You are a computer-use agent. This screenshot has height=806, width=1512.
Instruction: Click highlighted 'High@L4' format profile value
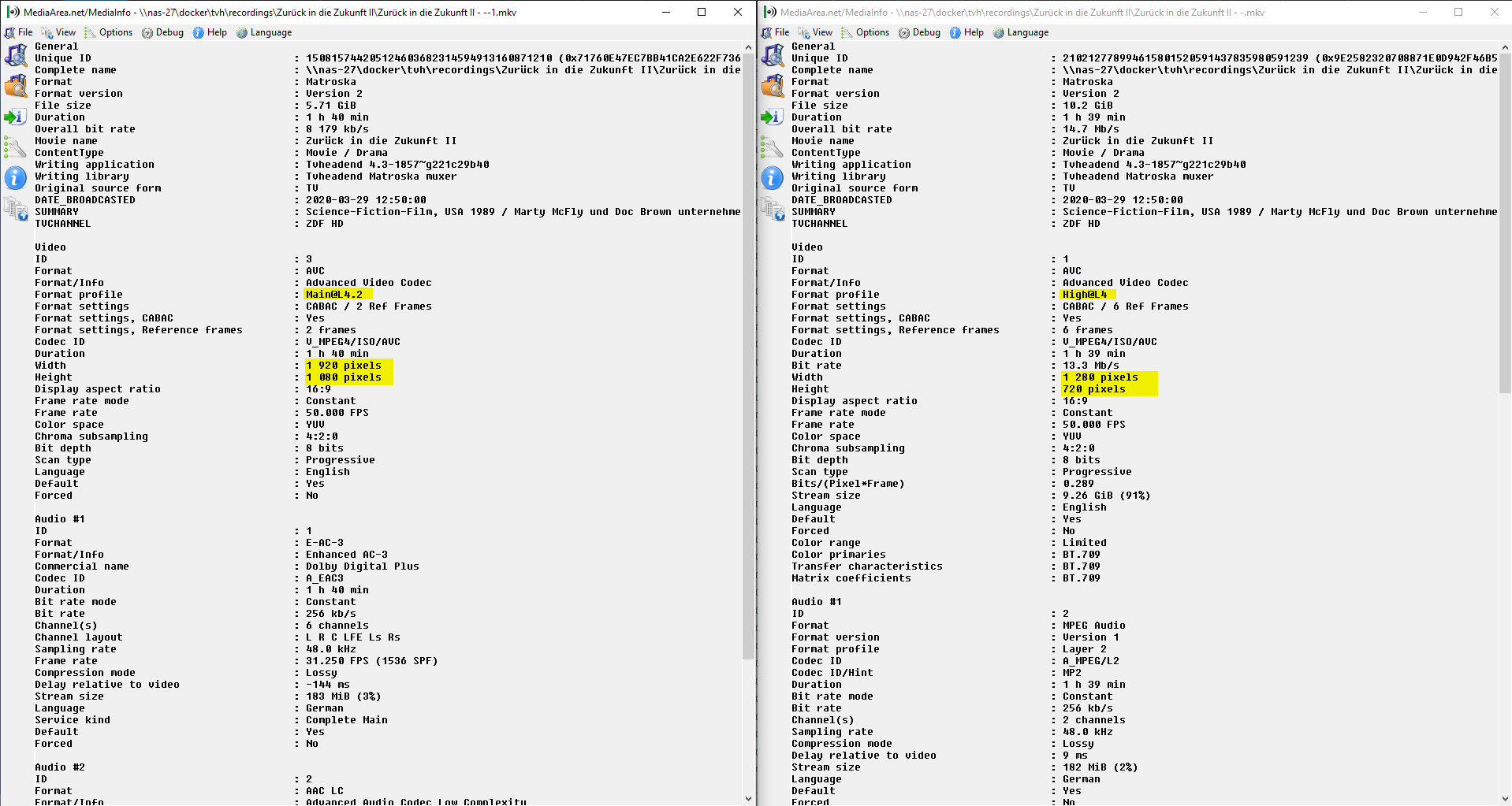click(1085, 295)
